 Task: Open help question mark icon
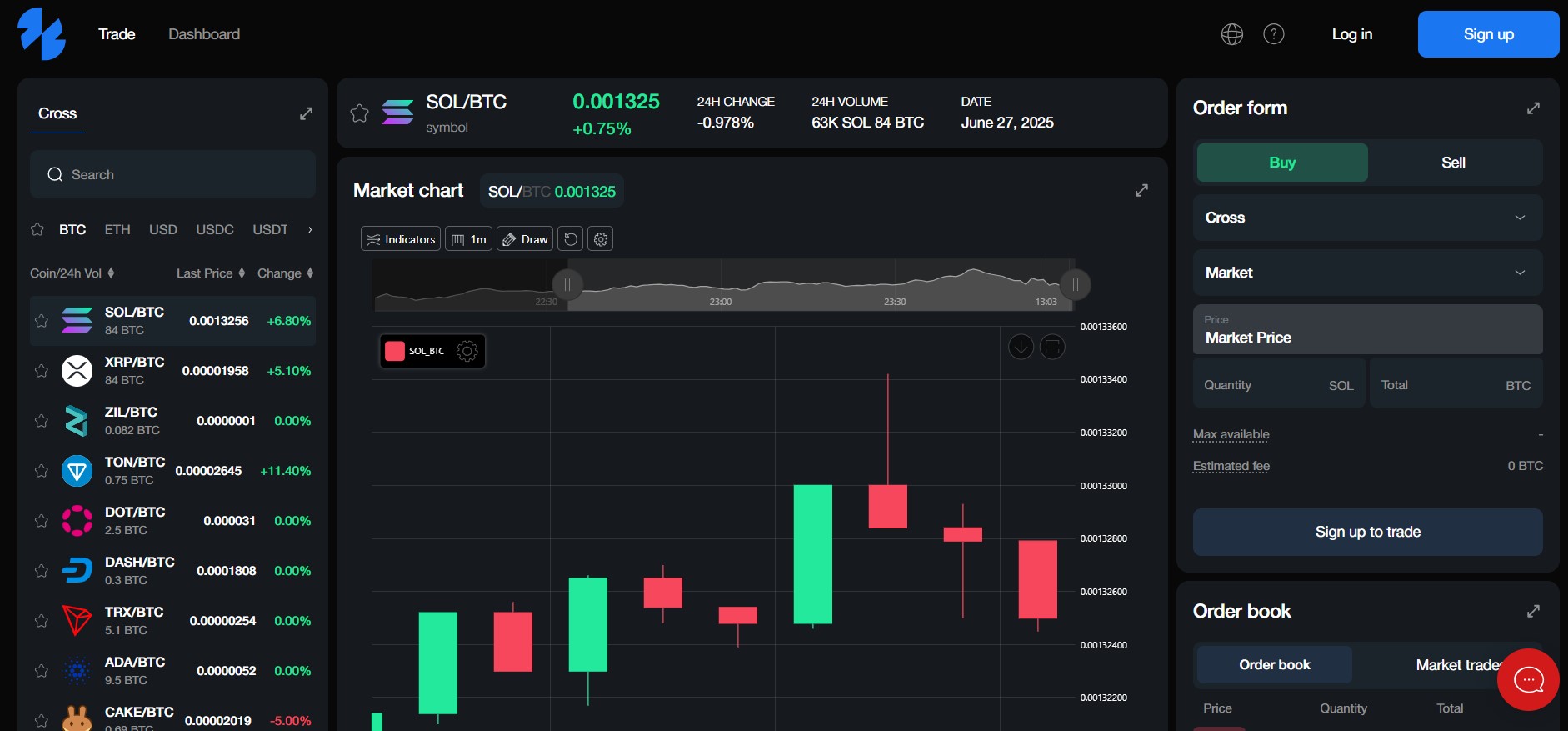pos(1274,34)
